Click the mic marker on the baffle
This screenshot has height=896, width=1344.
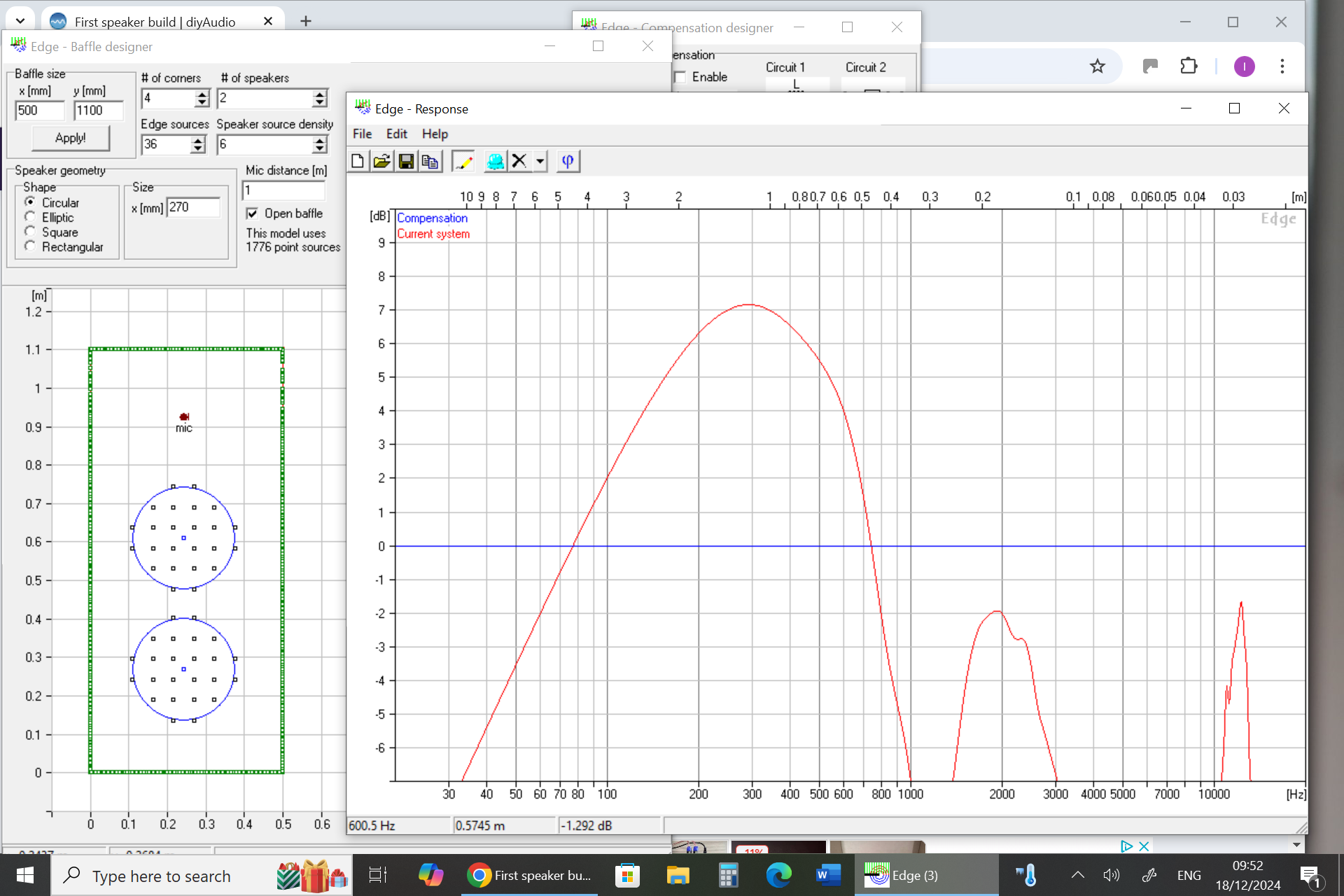coord(184,416)
